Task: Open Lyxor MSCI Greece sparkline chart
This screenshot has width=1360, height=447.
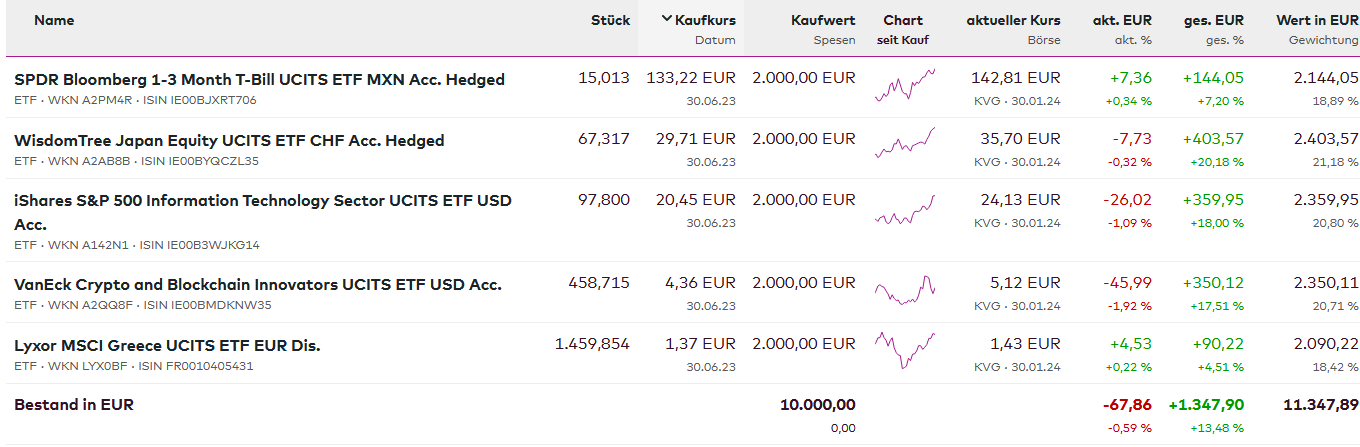Action: pos(904,350)
